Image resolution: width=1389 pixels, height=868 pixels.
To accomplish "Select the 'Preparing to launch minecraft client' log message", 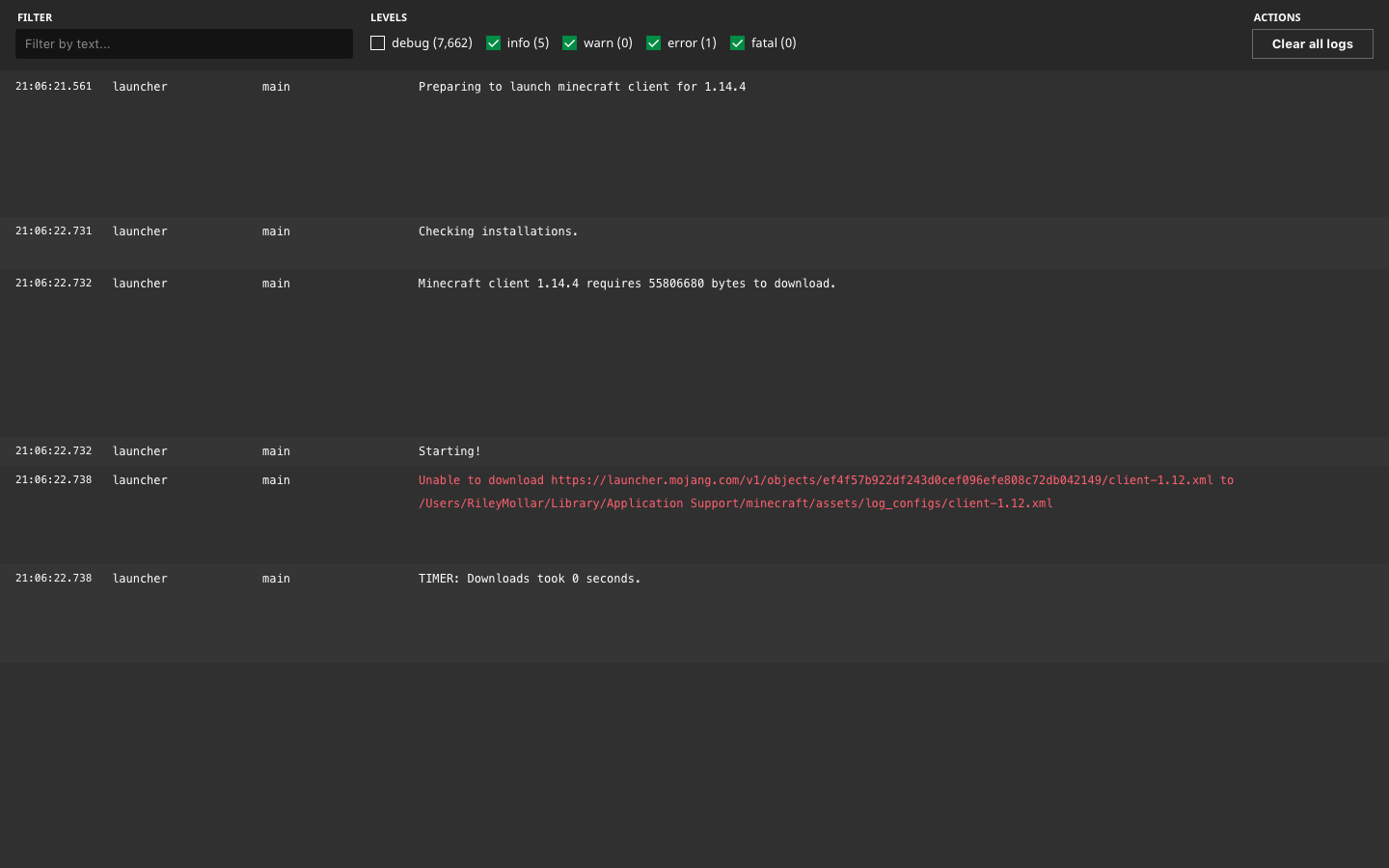I will coord(582,87).
